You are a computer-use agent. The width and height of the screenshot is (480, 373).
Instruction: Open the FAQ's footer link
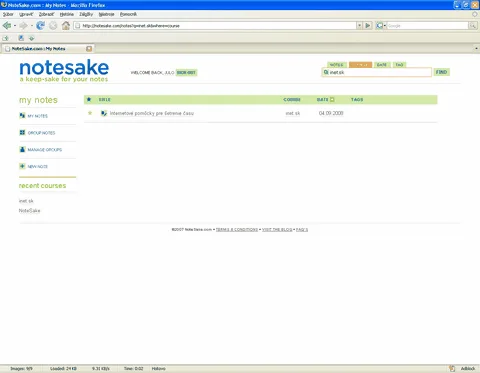pyautogui.click(x=302, y=229)
